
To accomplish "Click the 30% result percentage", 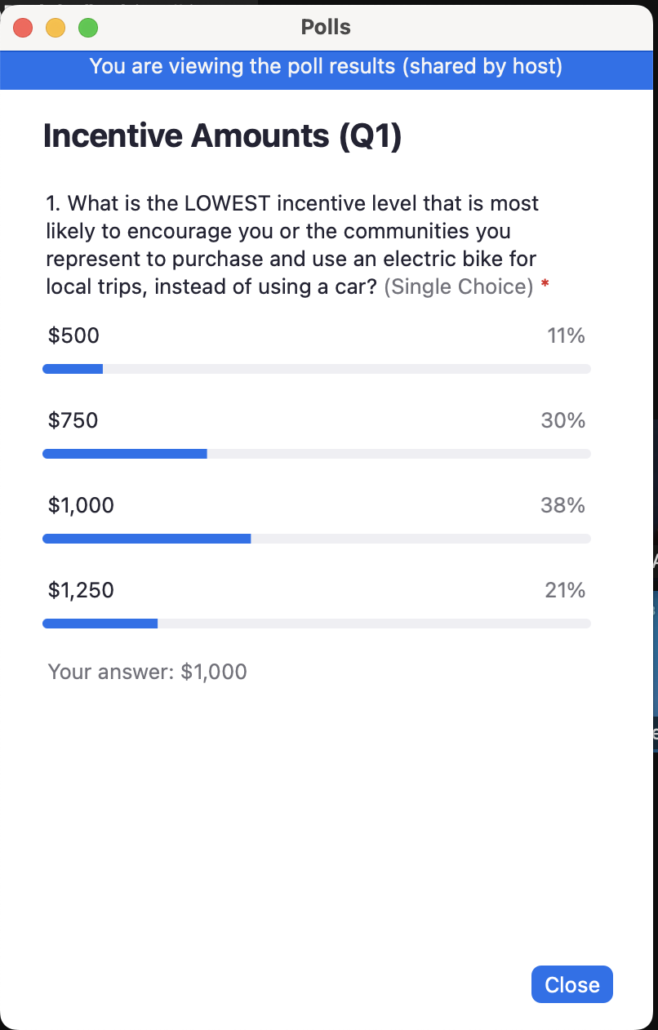I will [x=565, y=420].
